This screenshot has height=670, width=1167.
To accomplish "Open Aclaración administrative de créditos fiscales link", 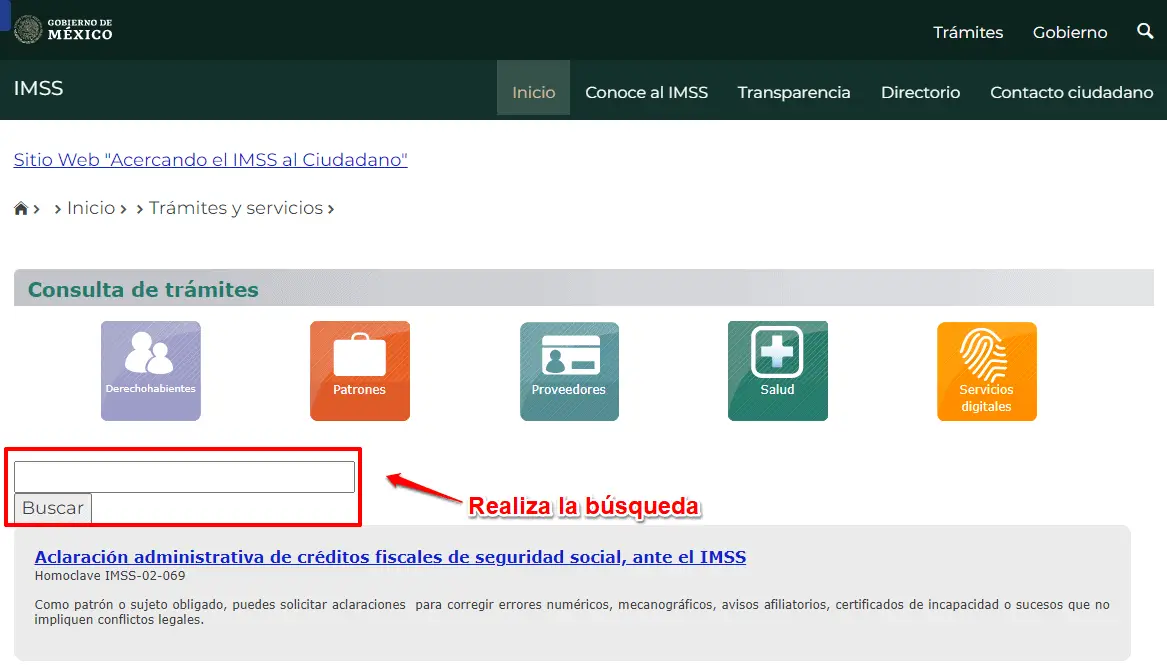I will click(x=390, y=557).
